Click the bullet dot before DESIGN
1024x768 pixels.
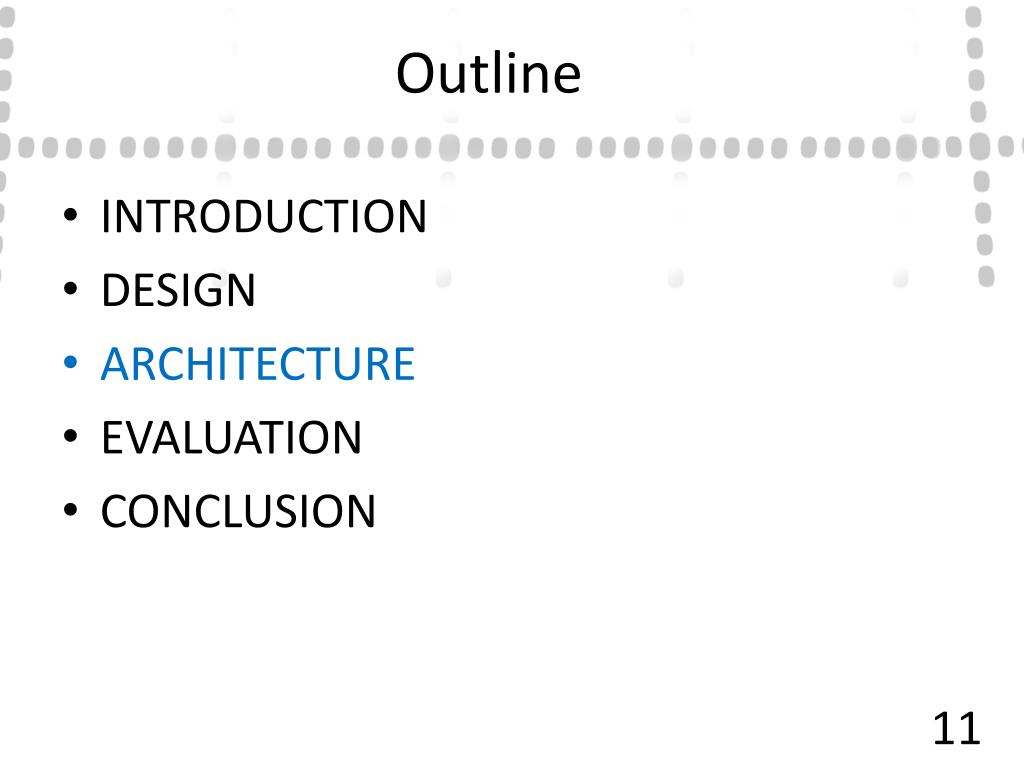pyautogui.click(x=71, y=289)
